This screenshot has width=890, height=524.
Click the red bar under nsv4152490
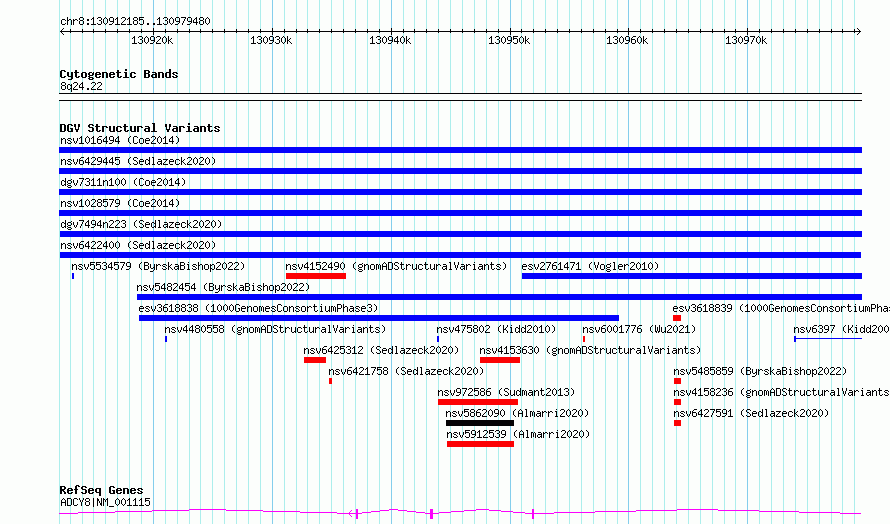[316, 276]
